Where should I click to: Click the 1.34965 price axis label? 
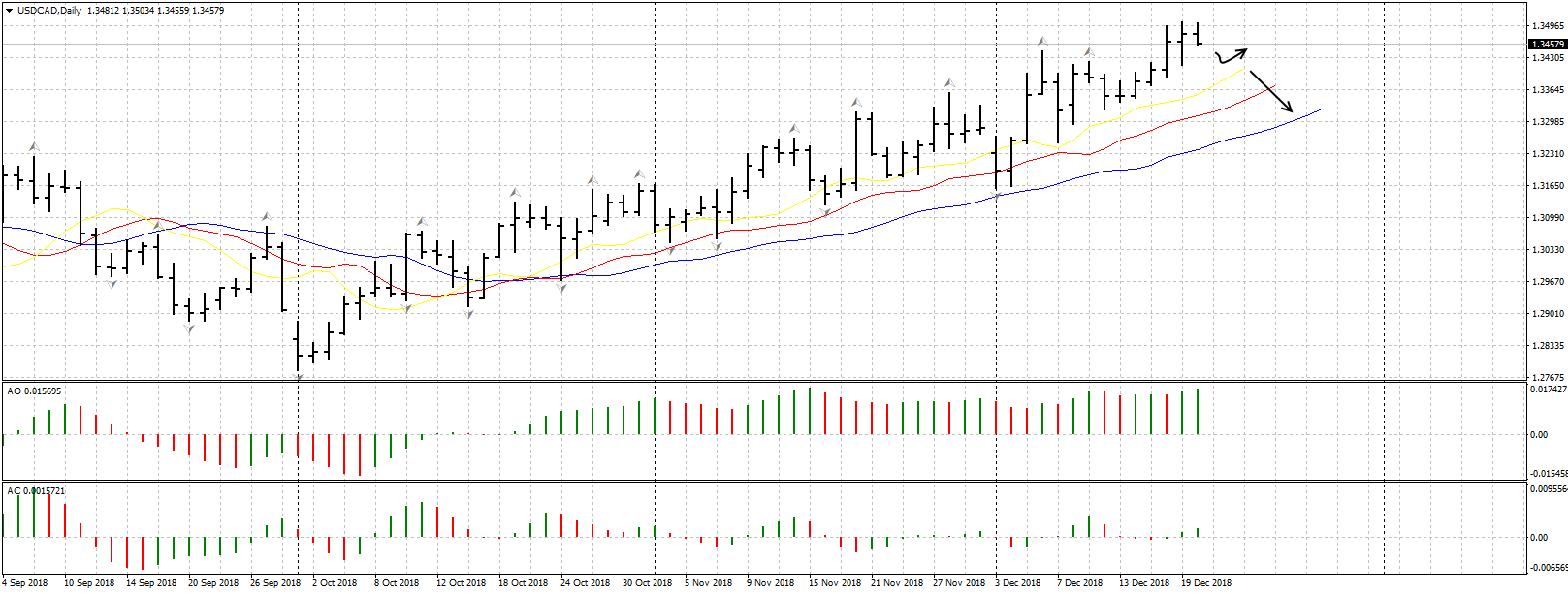(1546, 26)
